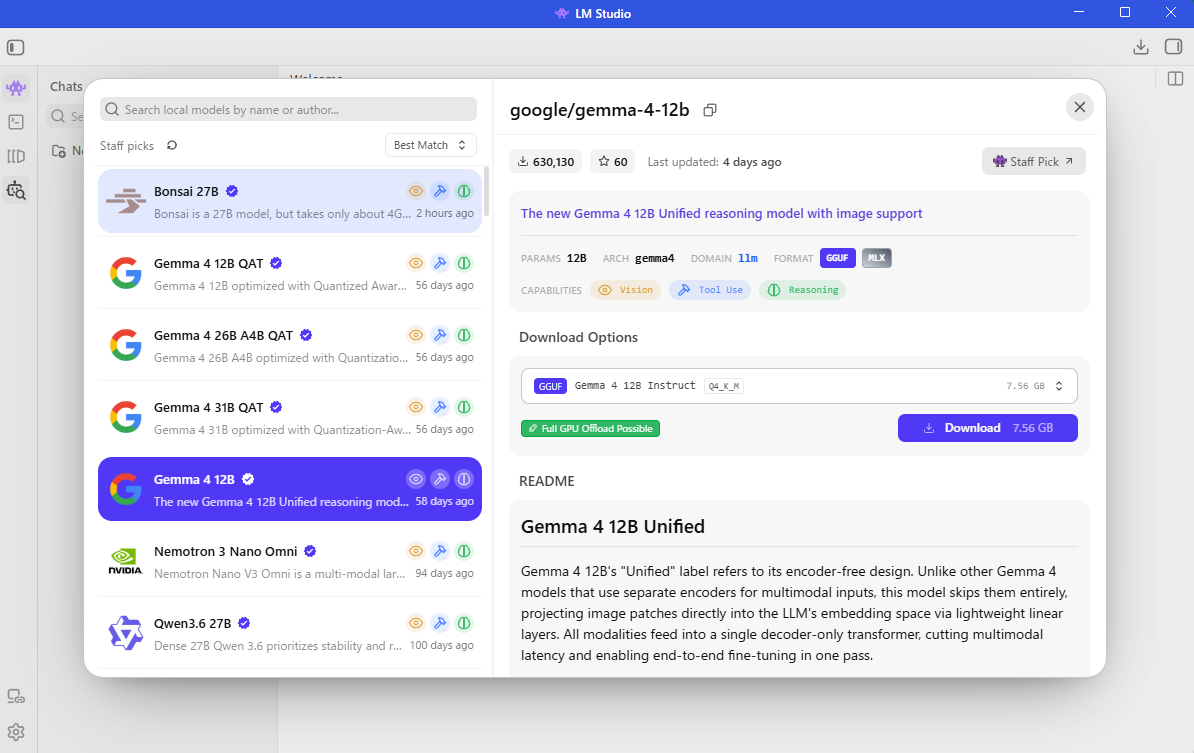Toggle the left sidebar panel icon
This screenshot has width=1194, height=753.
15,47
